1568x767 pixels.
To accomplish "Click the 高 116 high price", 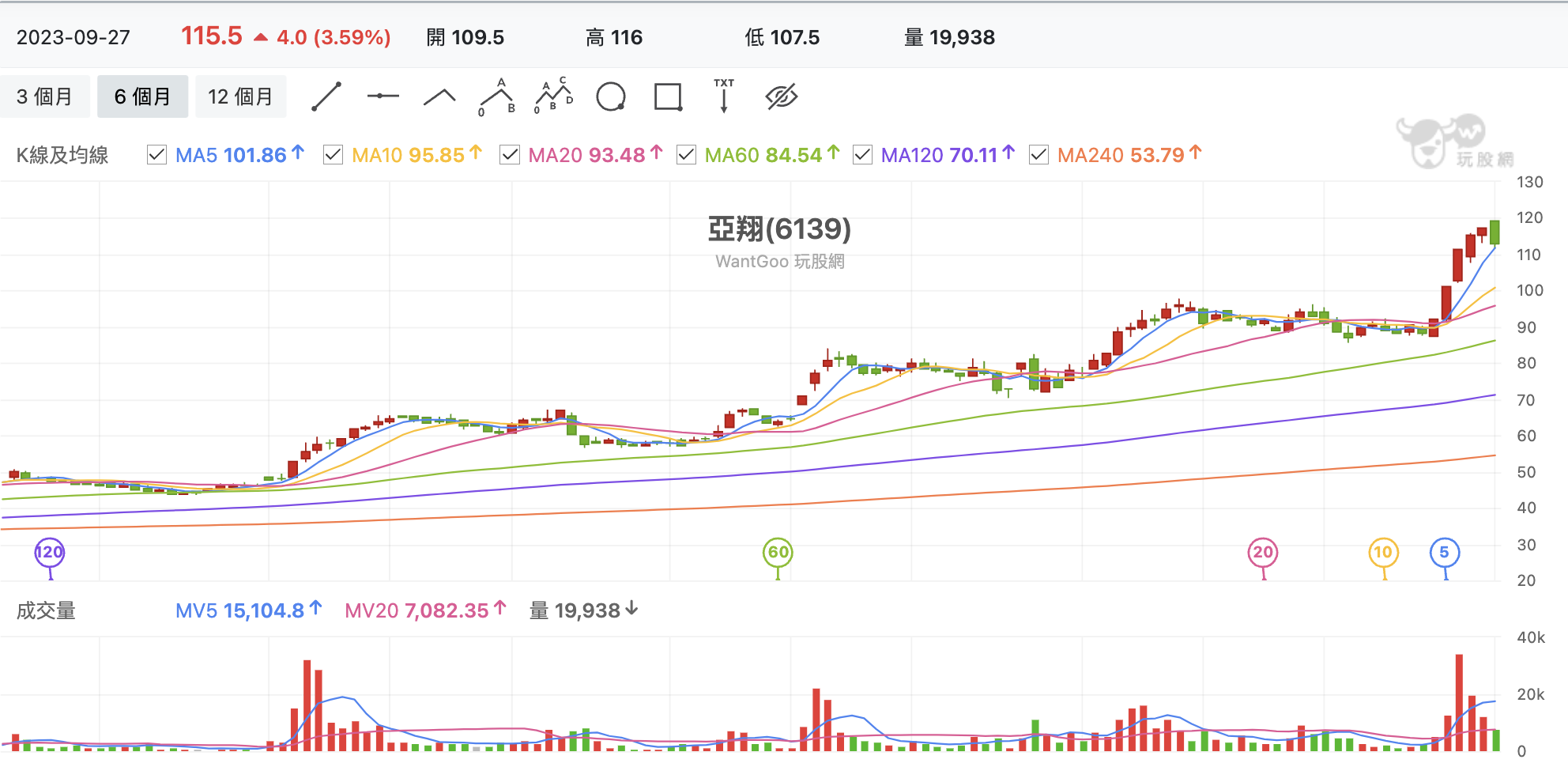I will 614,37.
